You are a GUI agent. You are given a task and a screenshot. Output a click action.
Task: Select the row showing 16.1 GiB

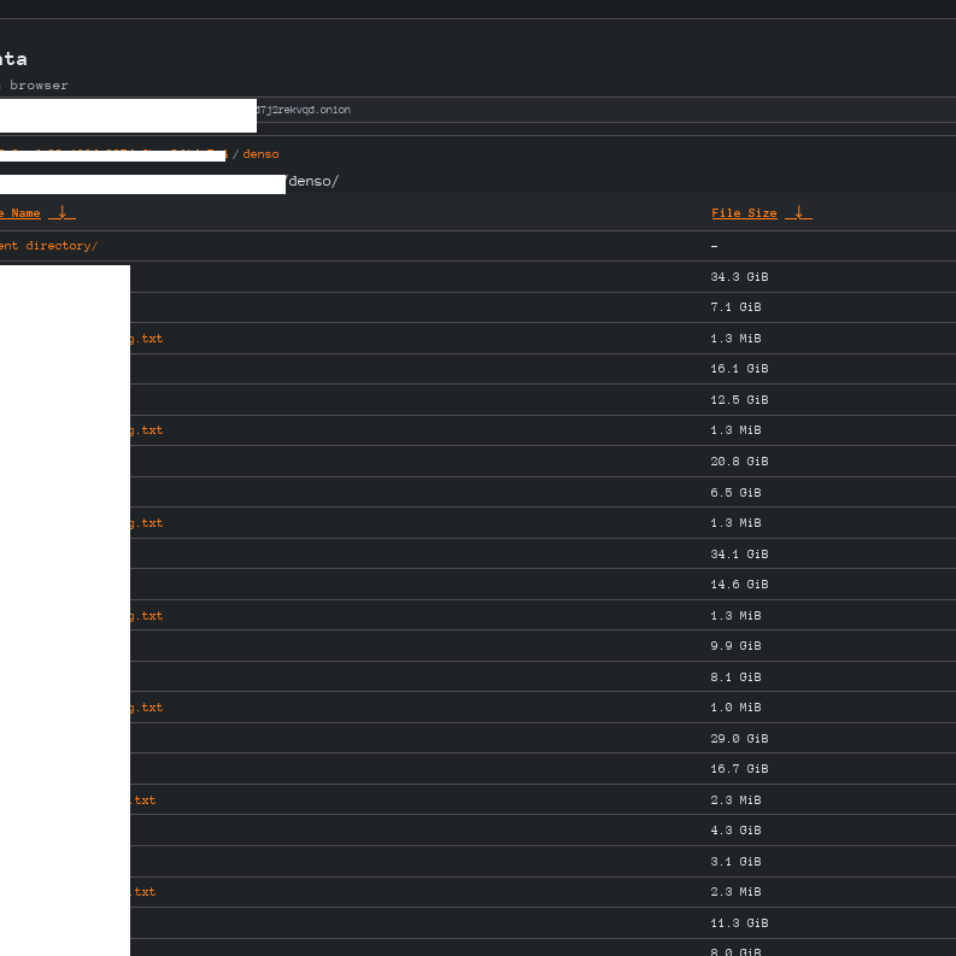click(x=478, y=369)
